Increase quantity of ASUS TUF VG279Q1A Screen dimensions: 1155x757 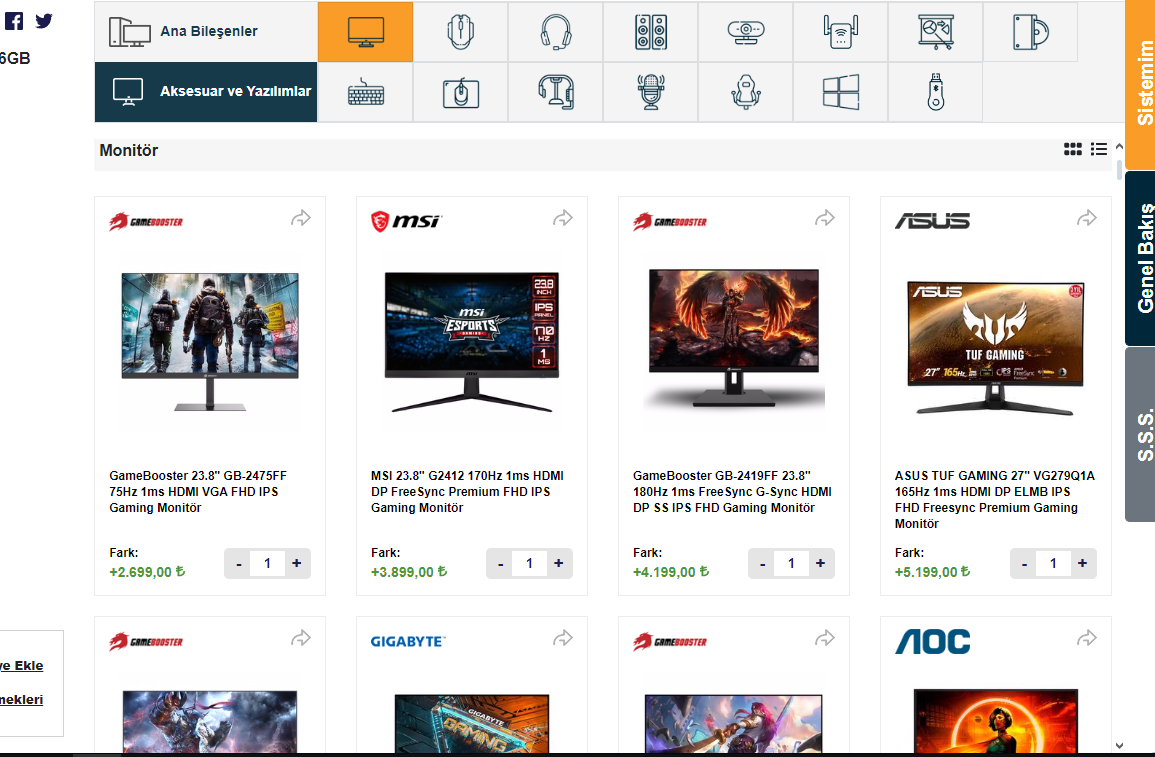click(x=1083, y=563)
